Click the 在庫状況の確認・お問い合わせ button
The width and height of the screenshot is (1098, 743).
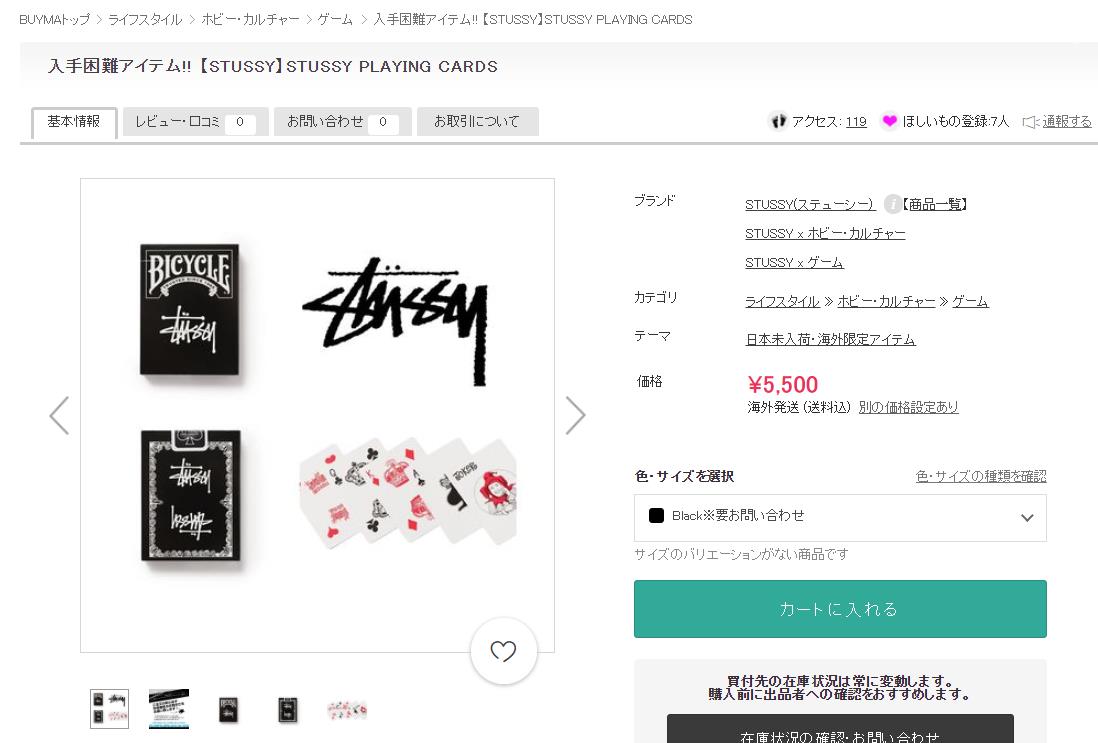[x=840, y=732]
